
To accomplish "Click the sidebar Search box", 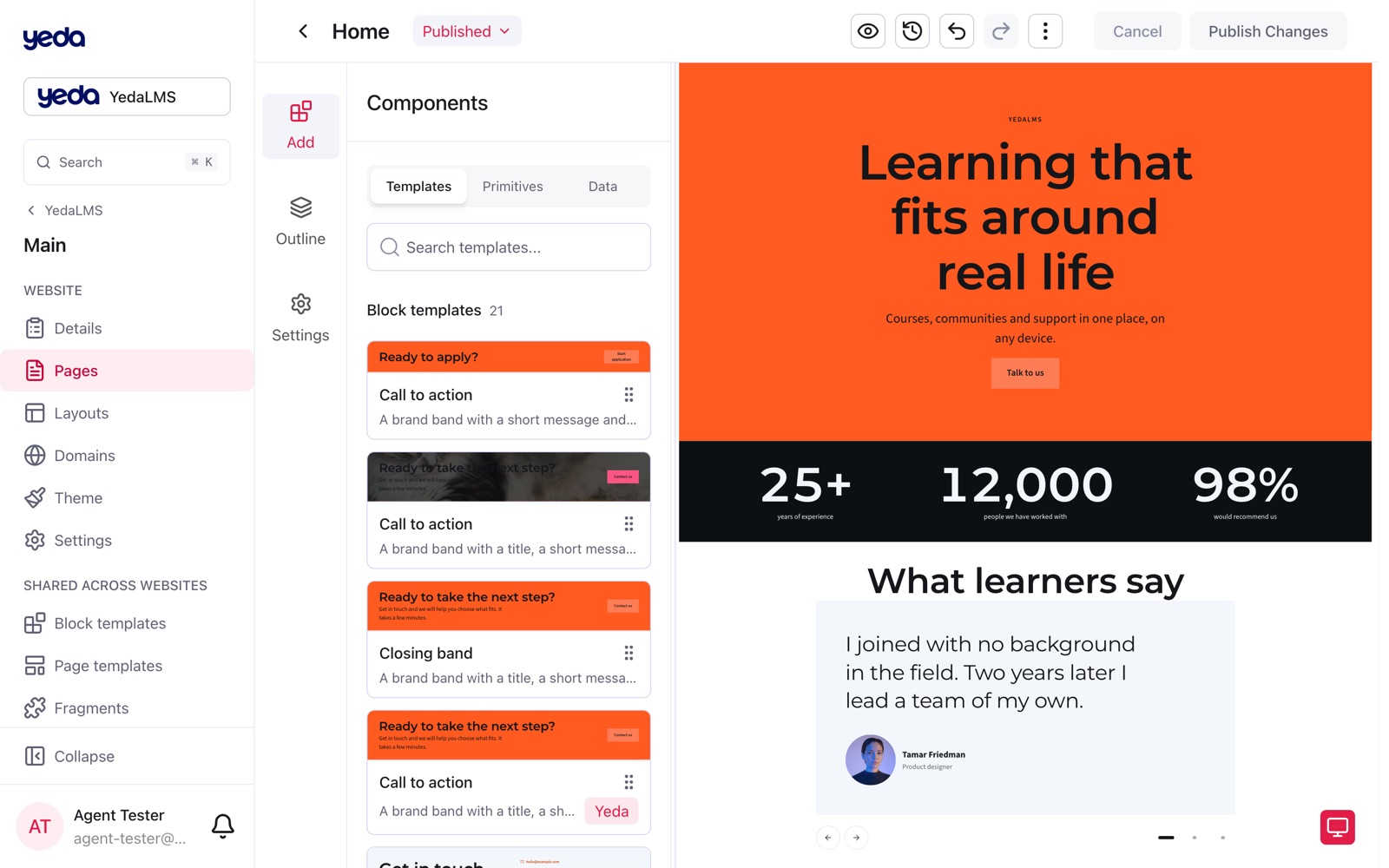I will [x=127, y=162].
